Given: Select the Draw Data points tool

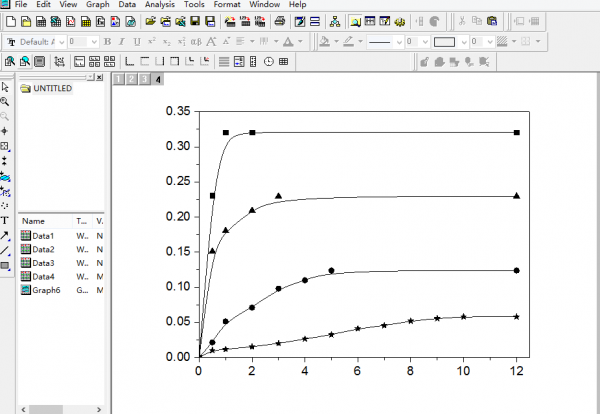Looking at the screenshot, I should (x=5, y=205).
